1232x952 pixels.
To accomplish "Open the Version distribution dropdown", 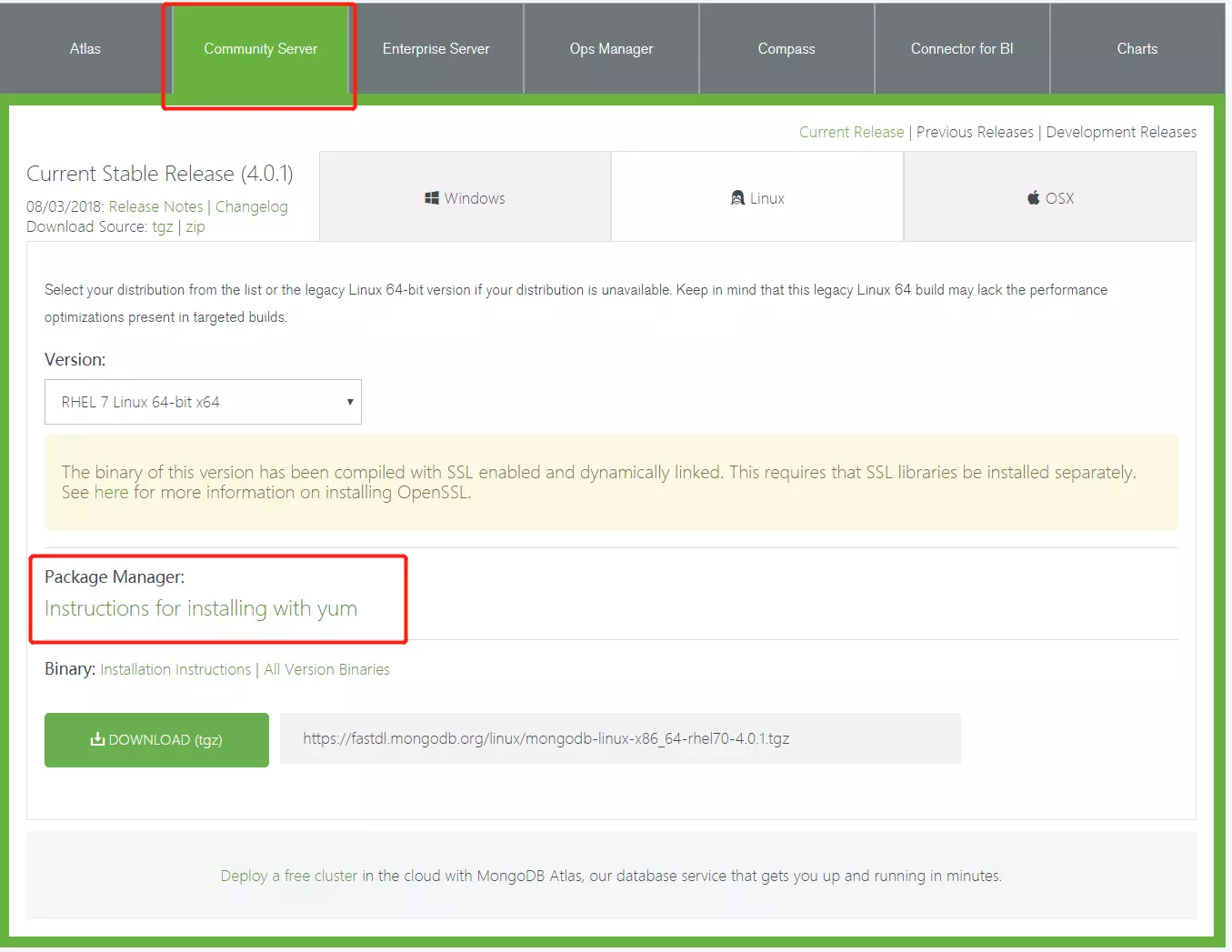I will 203,402.
